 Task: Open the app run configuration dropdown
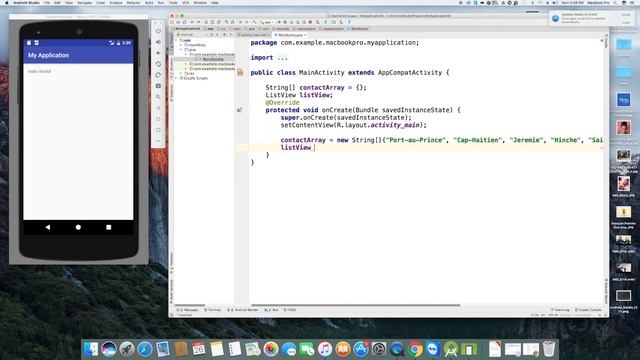point(266,22)
